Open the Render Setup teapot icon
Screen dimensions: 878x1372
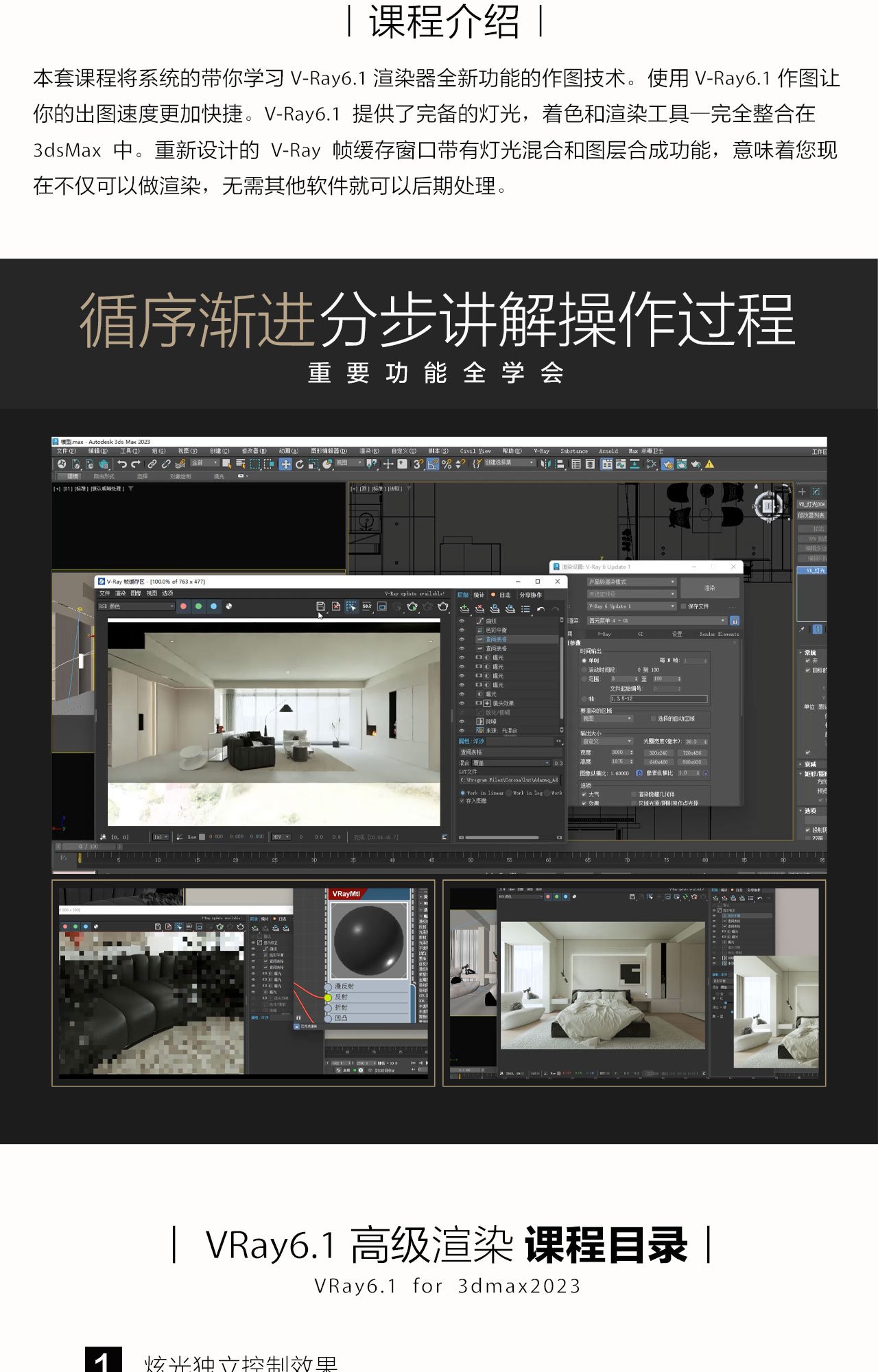coord(667,464)
